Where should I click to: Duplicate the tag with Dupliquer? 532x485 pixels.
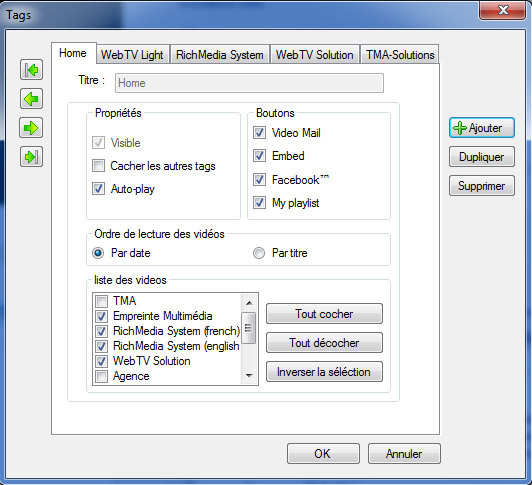[x=481, y=157]
